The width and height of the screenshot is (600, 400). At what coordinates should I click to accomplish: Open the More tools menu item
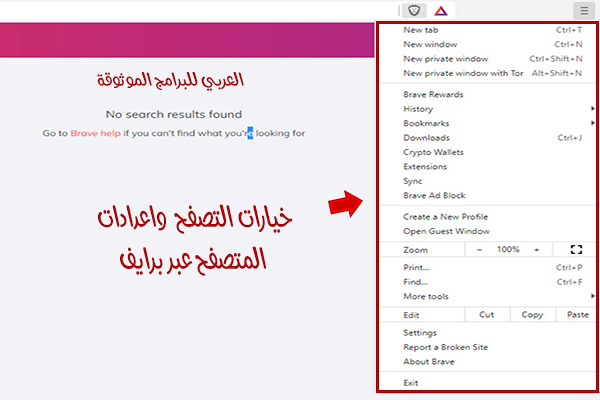[x=488, y=296]
